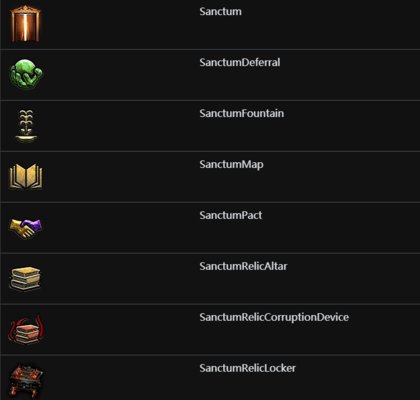Select the SanctumRelicAltar stacked books icon
This screenshot has height=400, width=420.
click(x=26, y=278)
